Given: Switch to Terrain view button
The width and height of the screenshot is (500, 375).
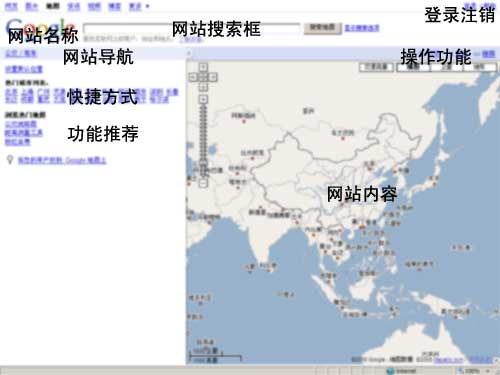Looking at the screenshot, I should 479,67.
